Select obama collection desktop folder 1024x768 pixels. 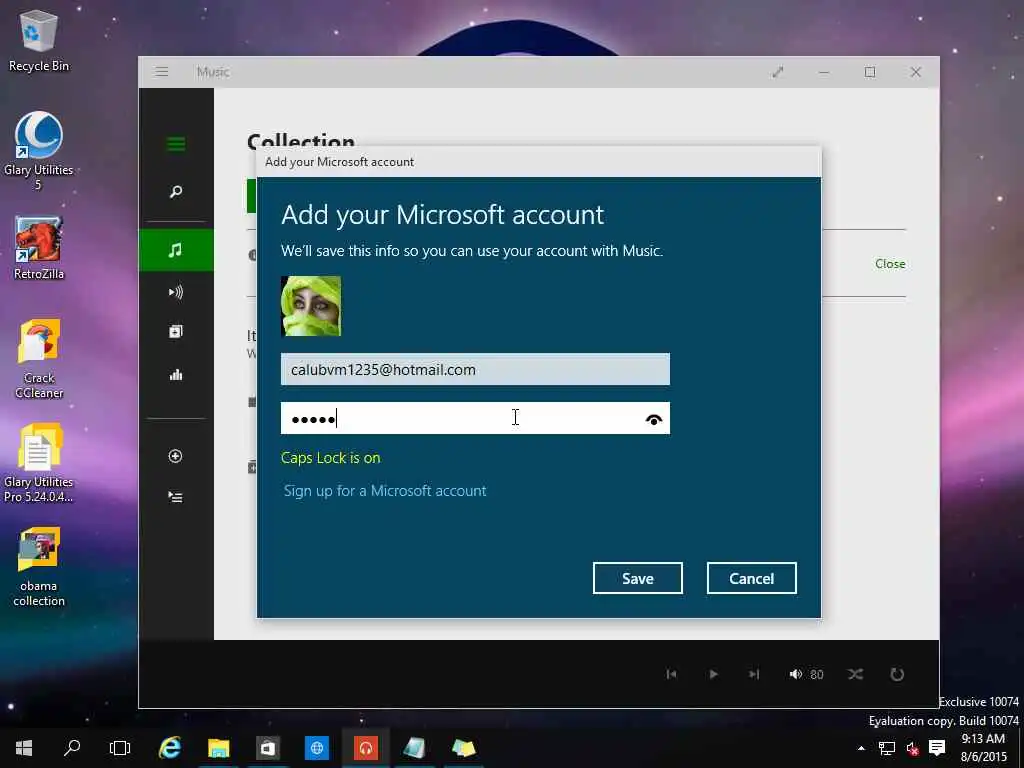click(39, 567)
